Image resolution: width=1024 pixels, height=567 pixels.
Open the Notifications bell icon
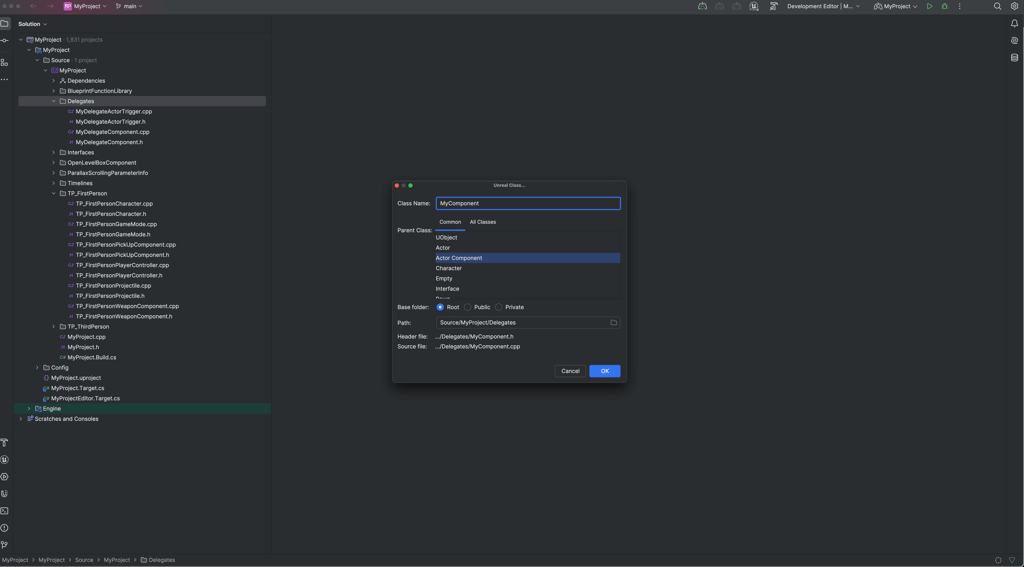click(x=1014, y=24)
